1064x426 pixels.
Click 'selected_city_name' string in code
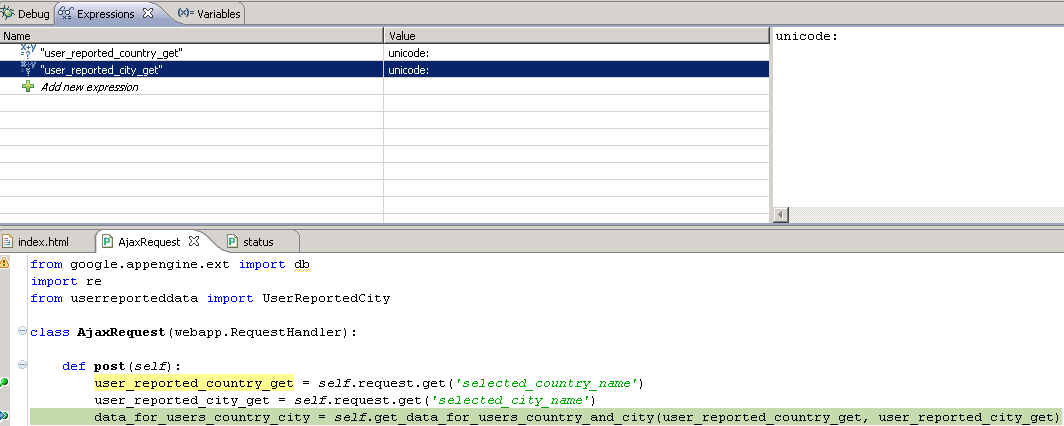point(512,400)
